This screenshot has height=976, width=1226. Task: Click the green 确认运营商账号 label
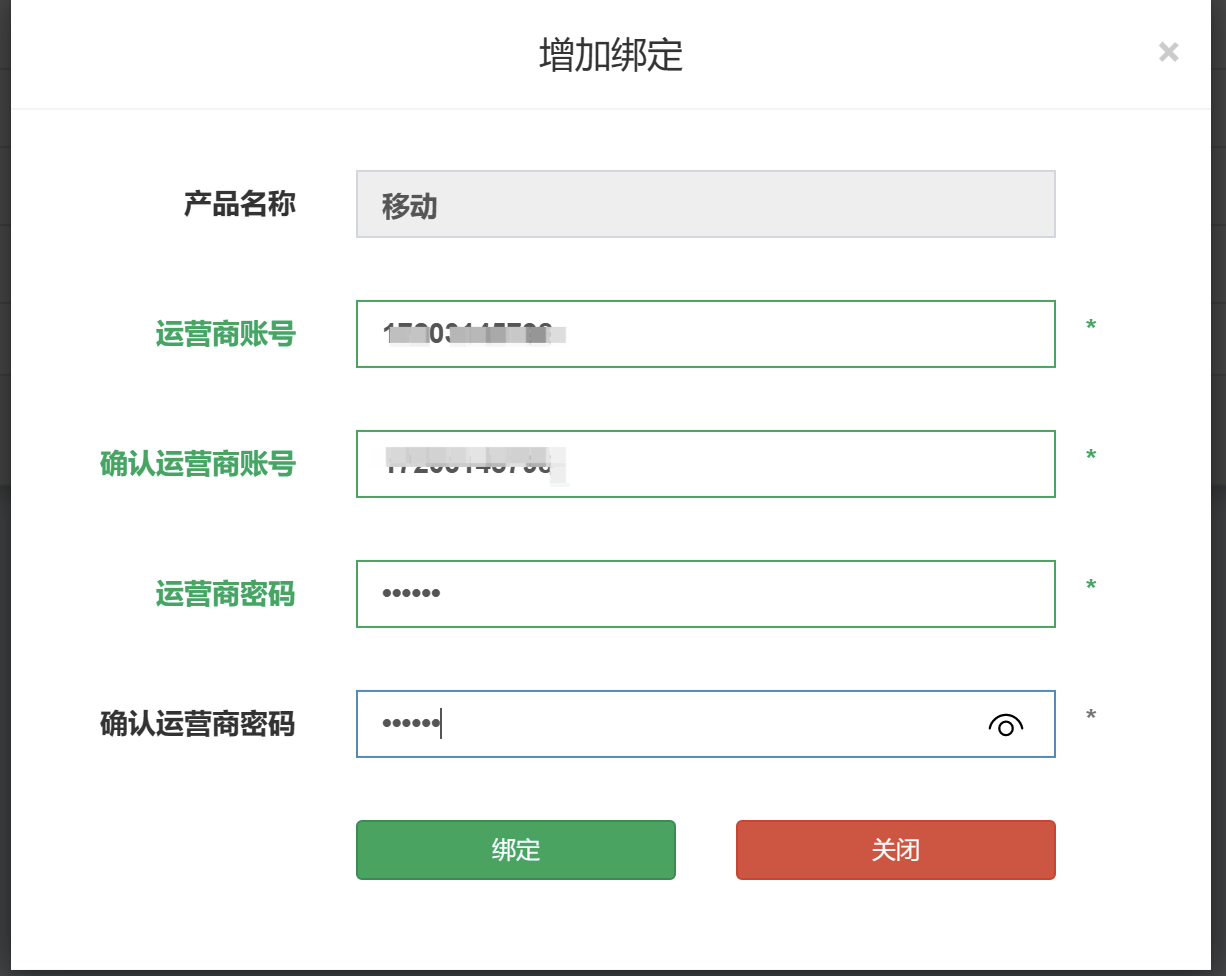(x=197, y=464)
